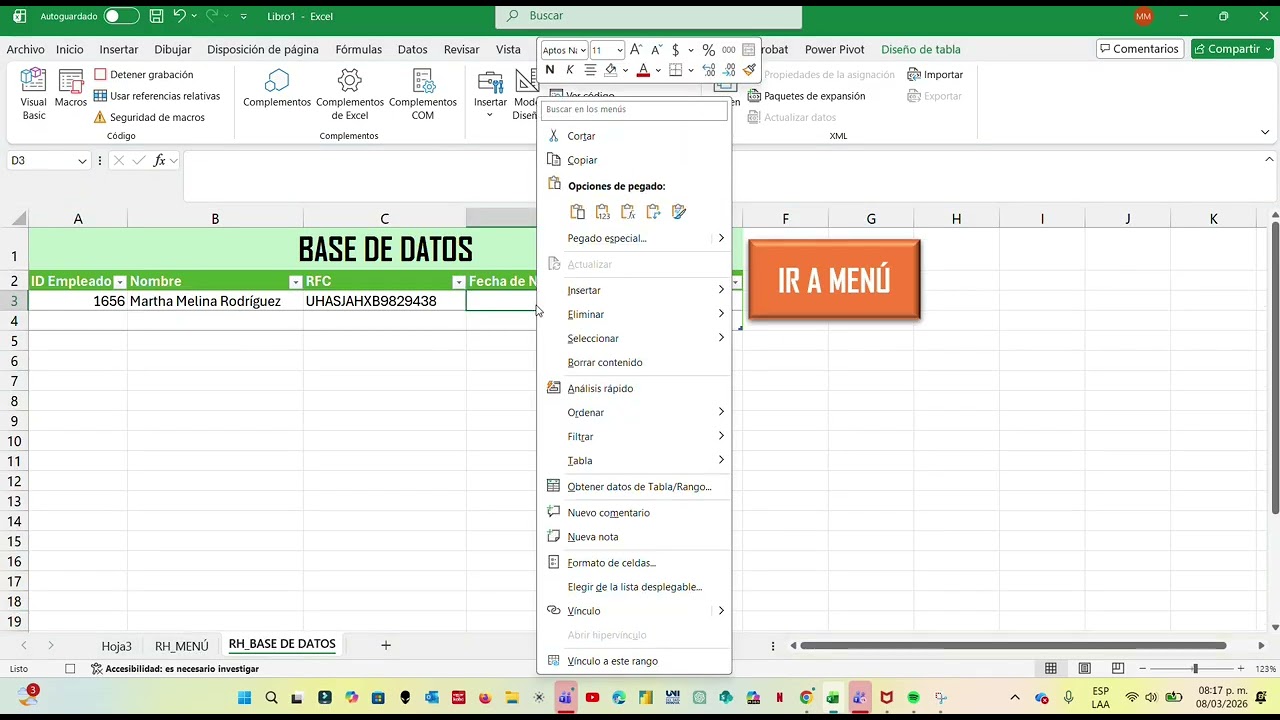Decrease decimal places
Screen dimensions: 1280x720
729,70
